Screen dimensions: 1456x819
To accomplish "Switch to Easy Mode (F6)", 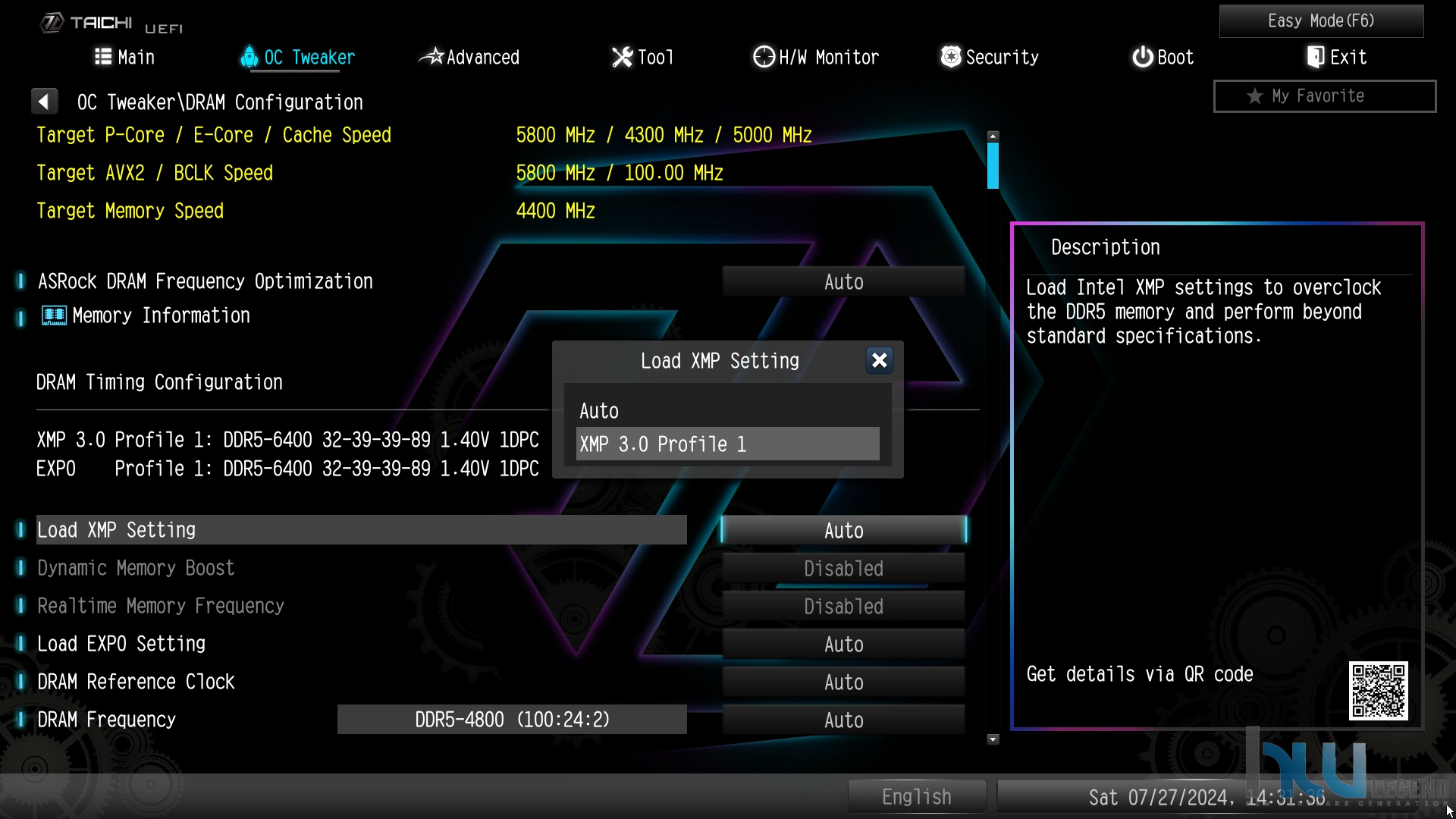I will click(1321, 20).
